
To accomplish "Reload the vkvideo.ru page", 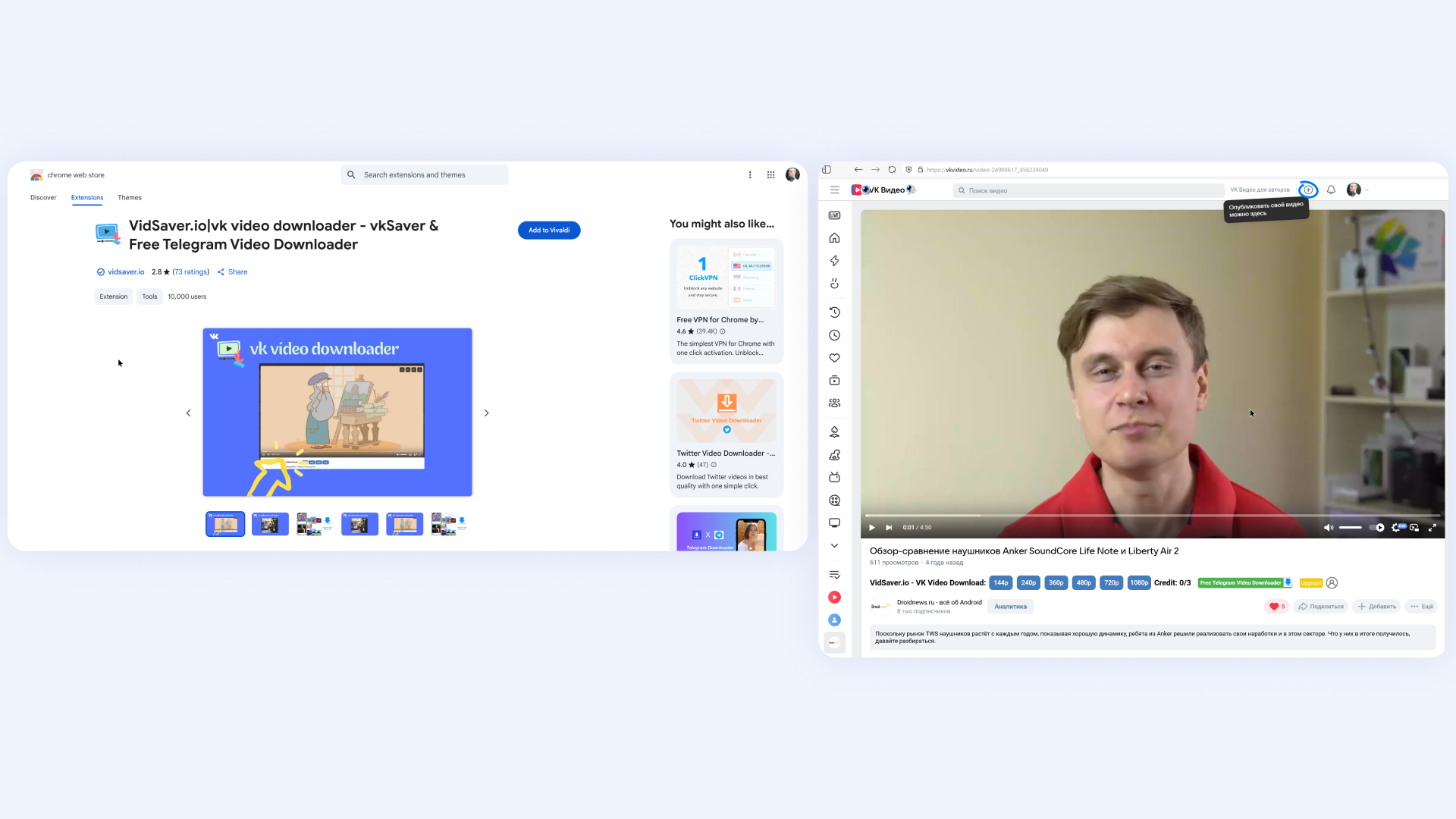I will [892, 170].
